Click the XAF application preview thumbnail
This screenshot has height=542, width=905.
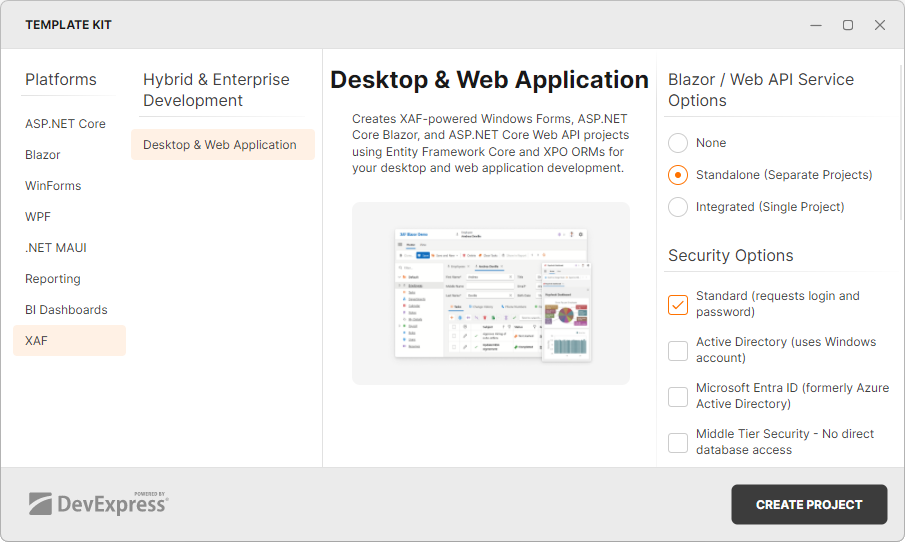[x=491, y=294]
